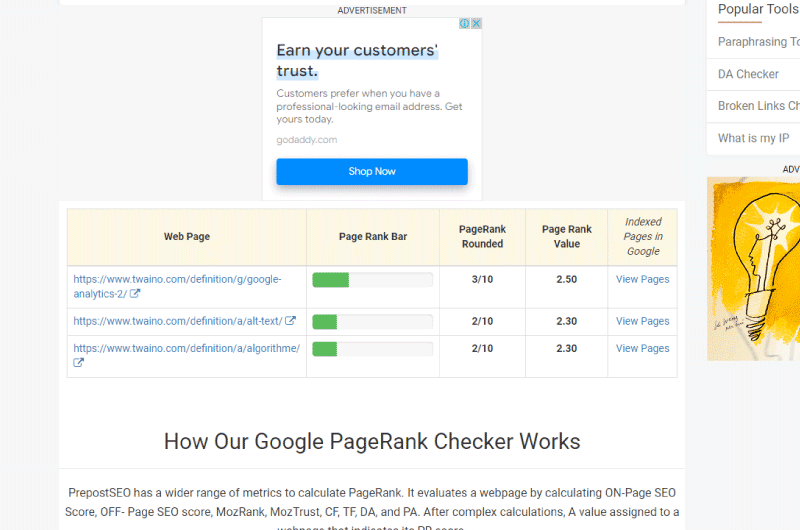Close the GoDaddy ad with X icon
This screenshot has width=800, height=530.
coord(477,23)
